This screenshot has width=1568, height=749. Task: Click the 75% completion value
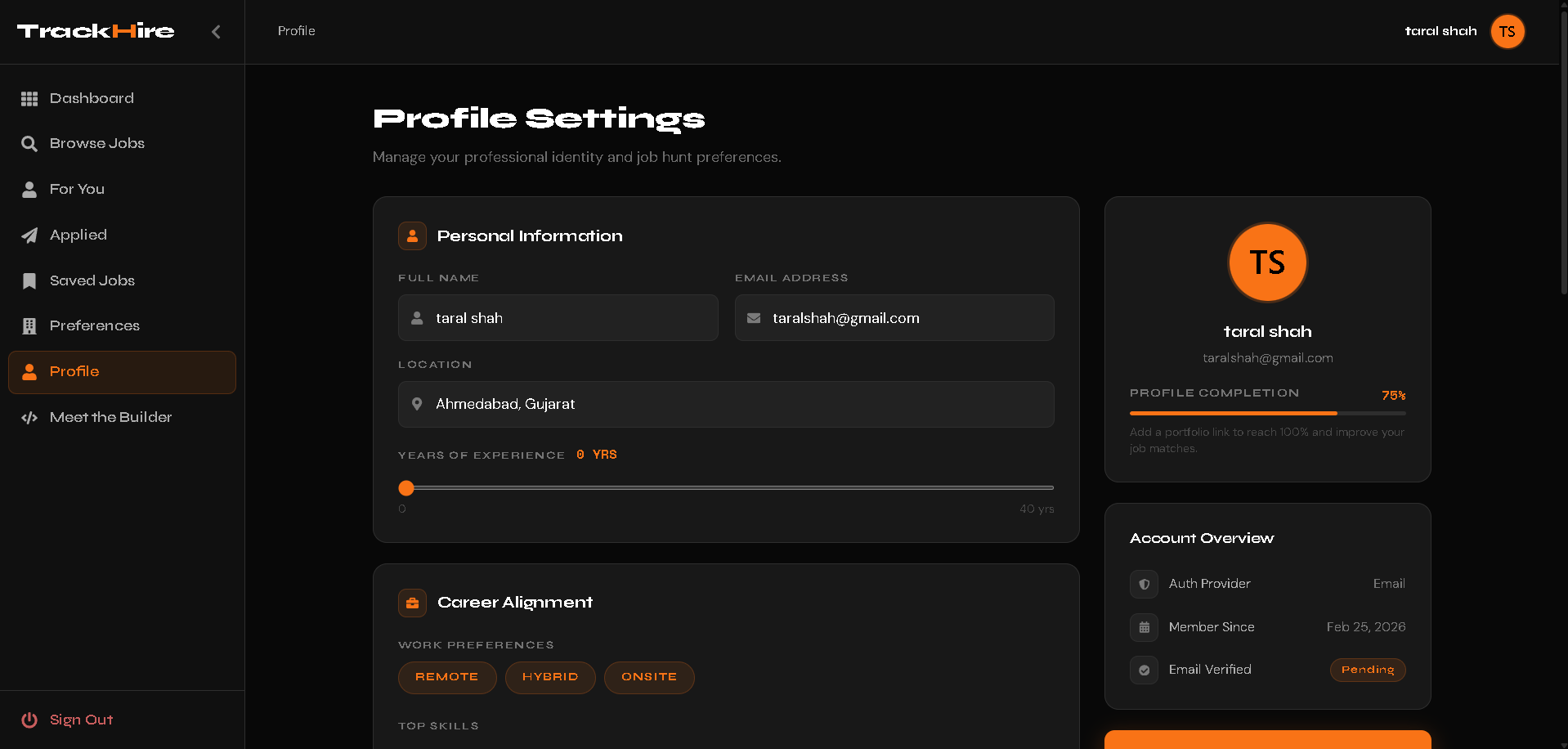[x=1394, y=395]
